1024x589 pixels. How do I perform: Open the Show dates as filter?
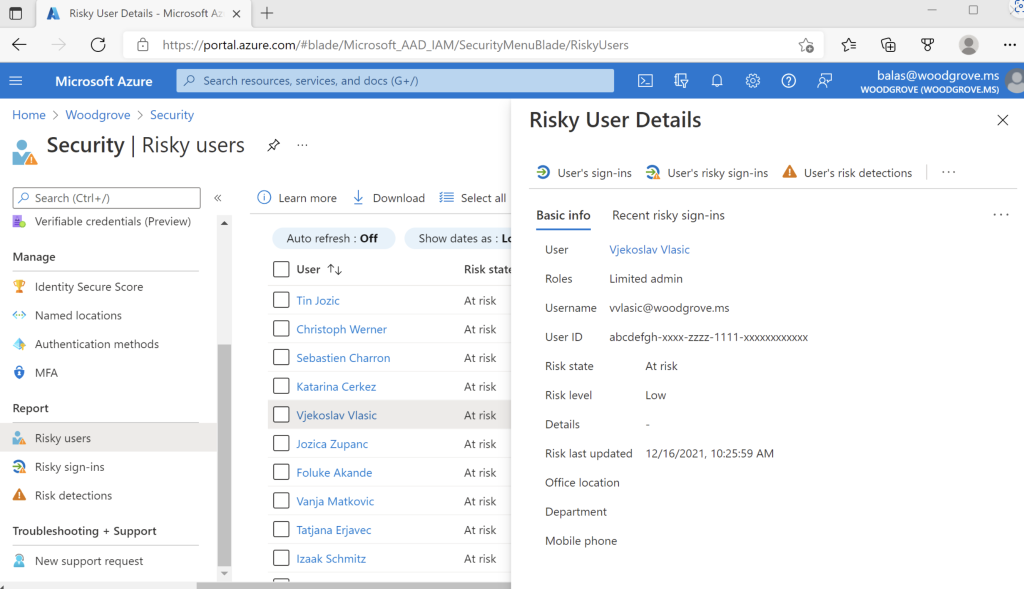[458, 238]
